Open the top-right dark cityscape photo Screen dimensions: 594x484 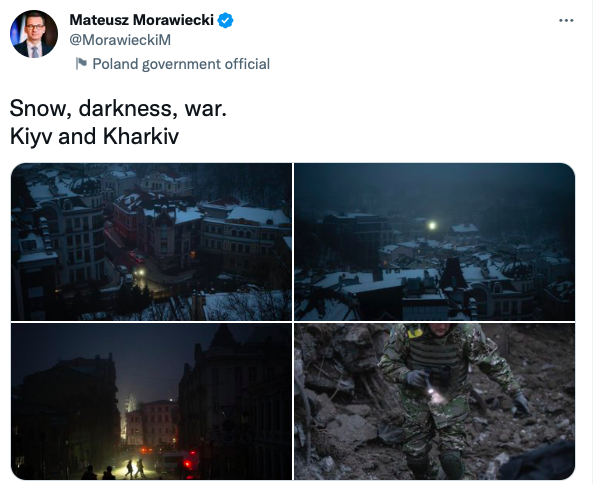(x=435, y=242)
